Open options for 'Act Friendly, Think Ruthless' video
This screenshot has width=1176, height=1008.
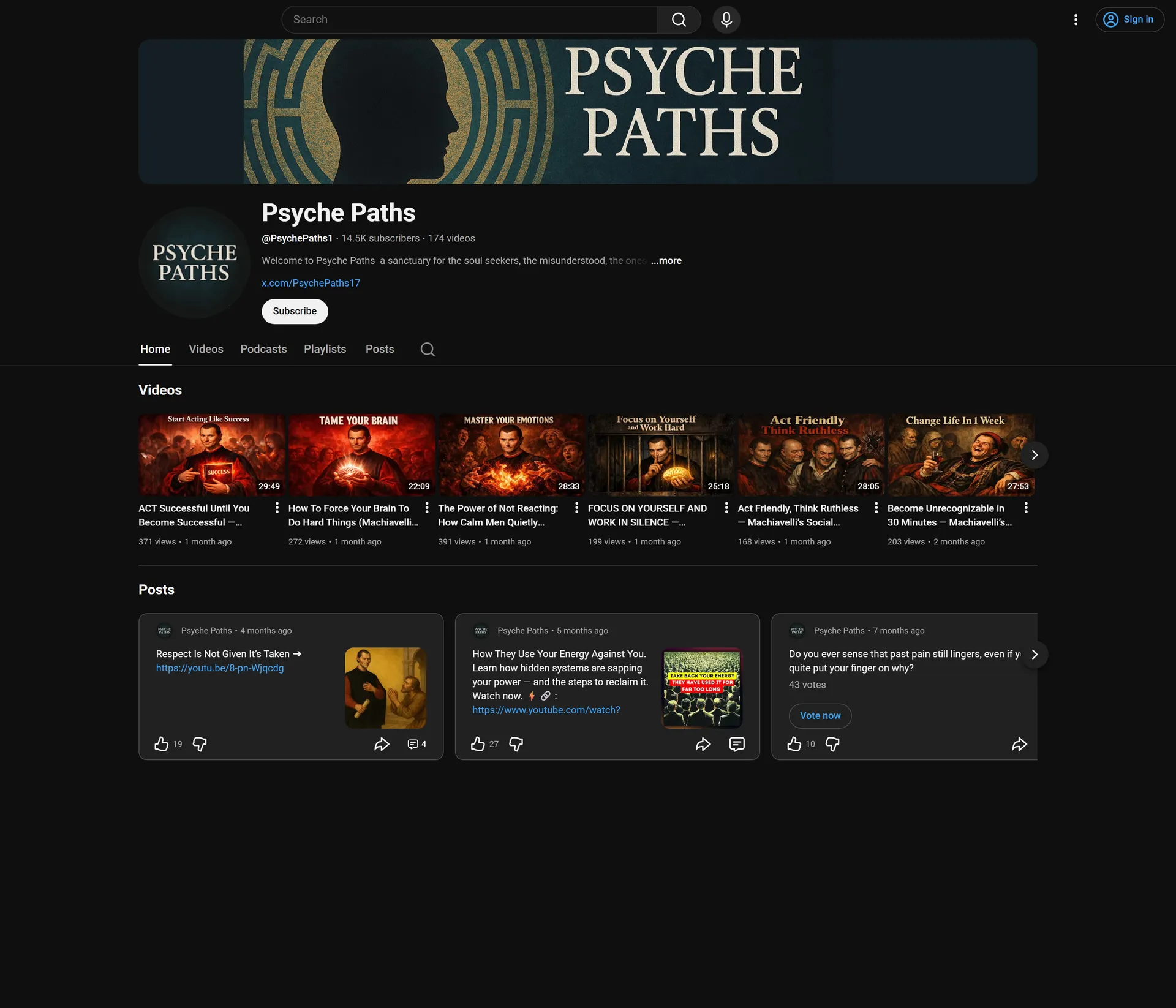click(876, 508)
